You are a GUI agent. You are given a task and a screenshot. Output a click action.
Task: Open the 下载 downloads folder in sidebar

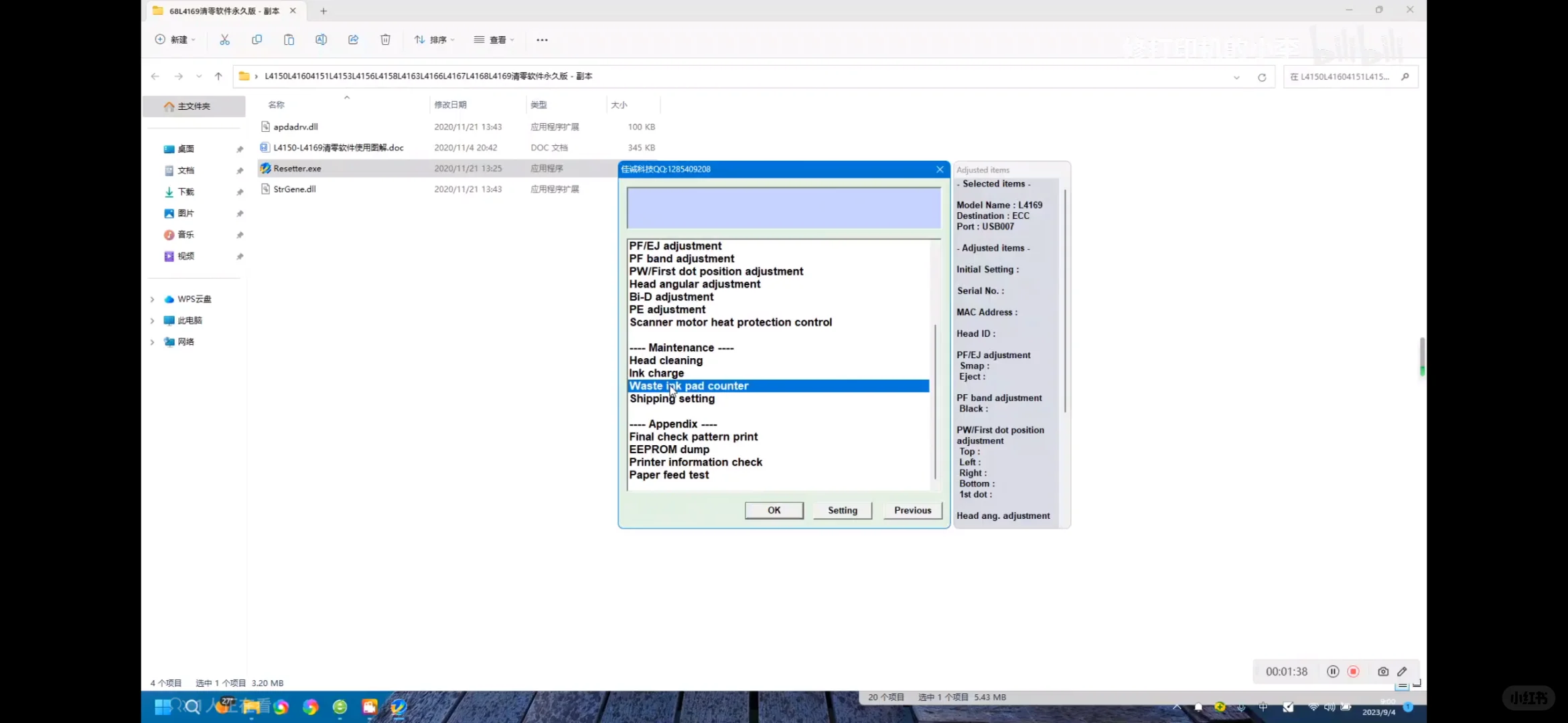coord(186,192)
